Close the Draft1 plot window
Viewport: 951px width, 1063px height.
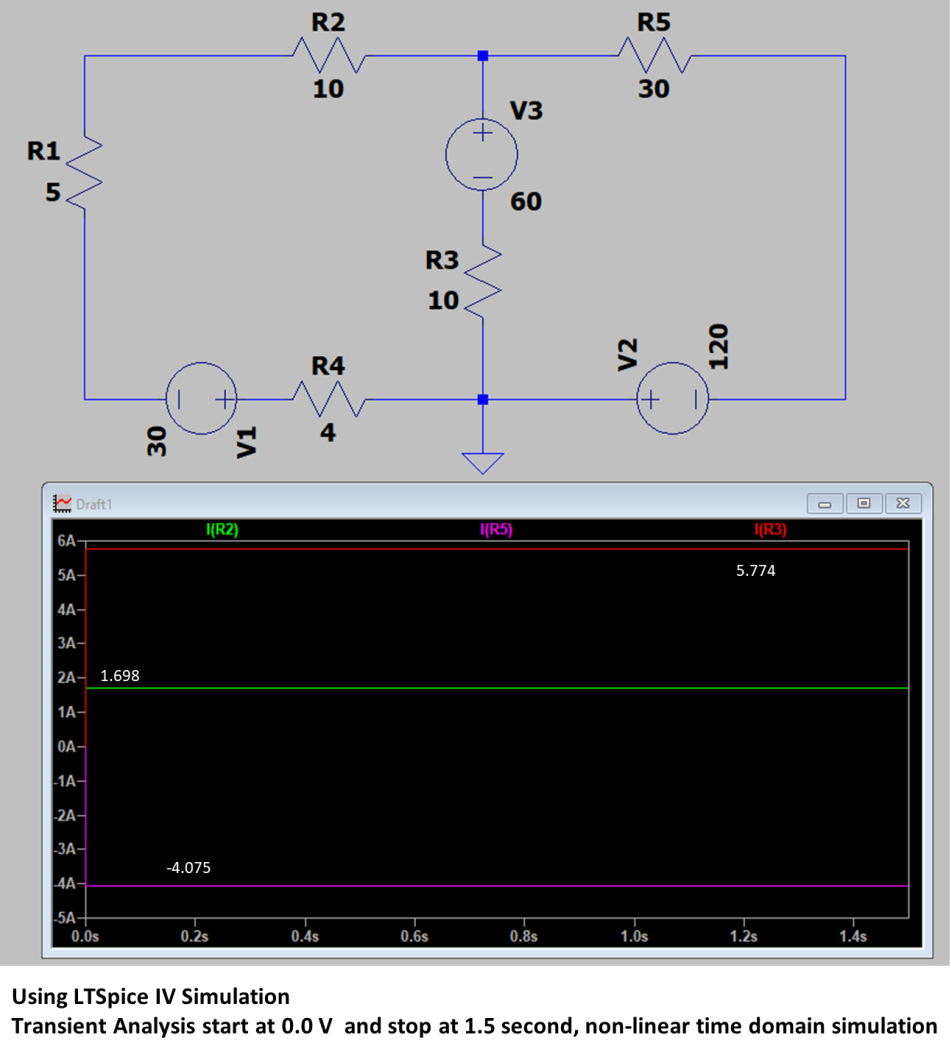coord(903,503)
